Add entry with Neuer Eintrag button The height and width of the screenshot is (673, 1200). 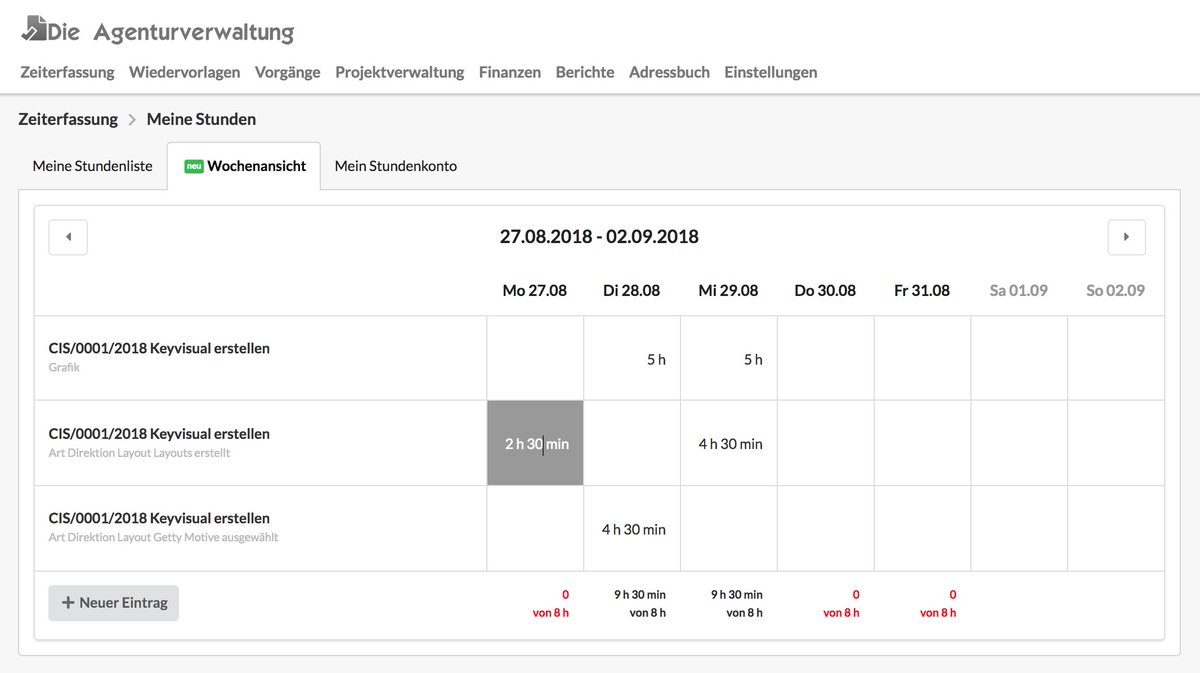(114, 603)
